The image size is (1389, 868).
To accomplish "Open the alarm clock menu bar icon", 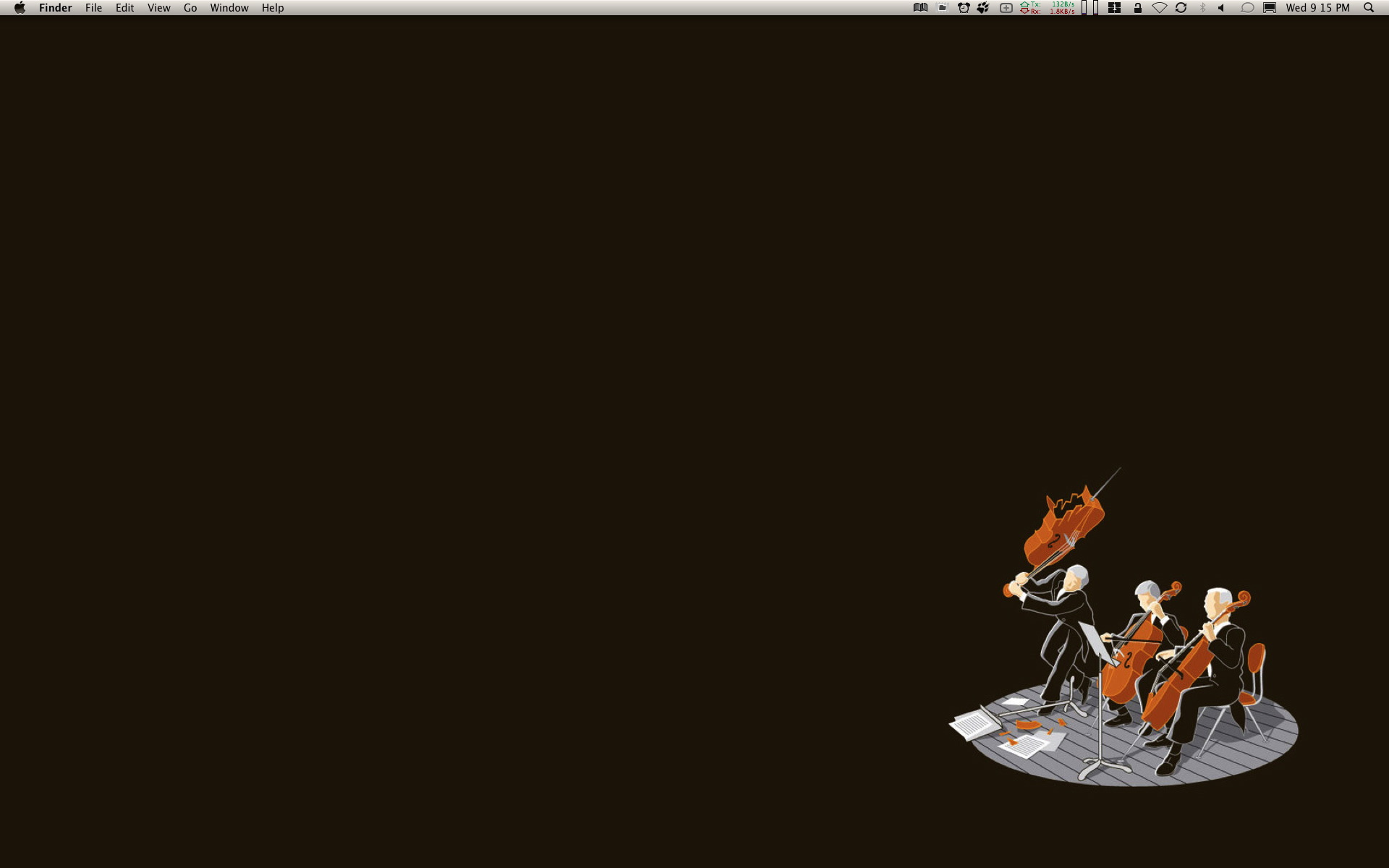I will 964,8.
